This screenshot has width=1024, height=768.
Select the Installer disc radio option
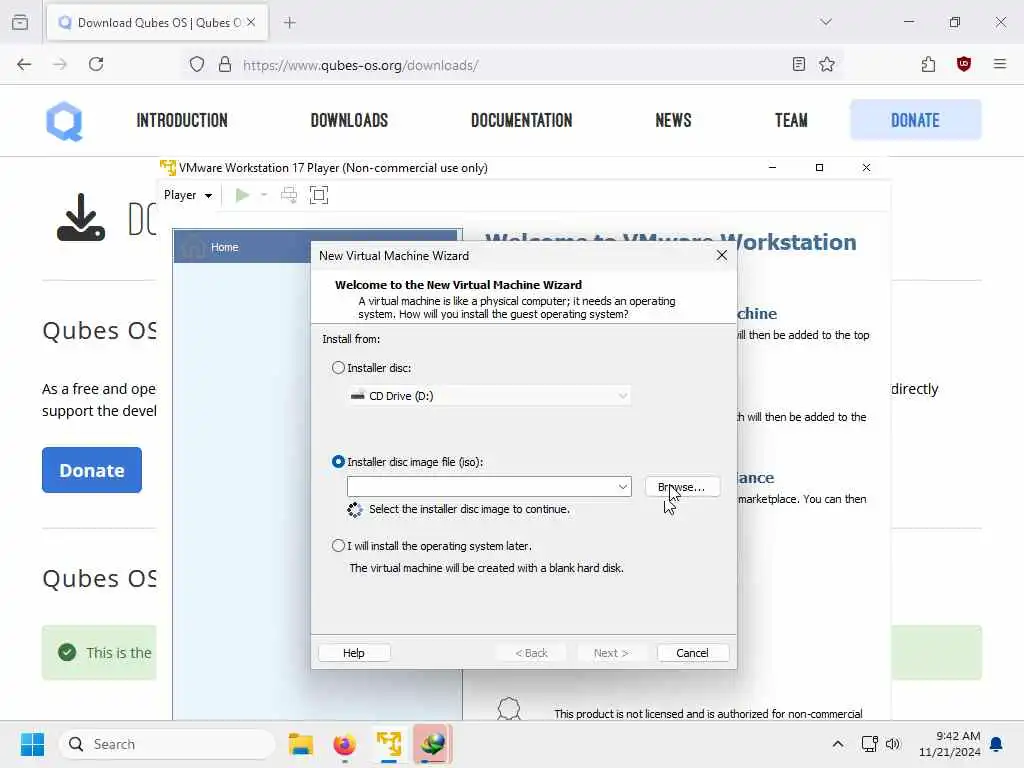[x=338, y=368]
